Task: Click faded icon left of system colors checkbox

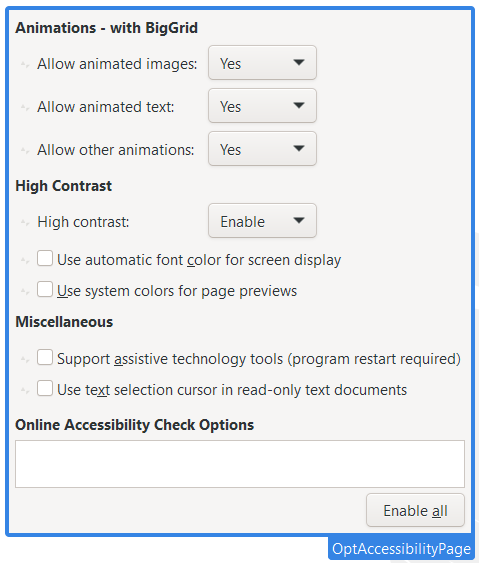Action: (25, 291)
